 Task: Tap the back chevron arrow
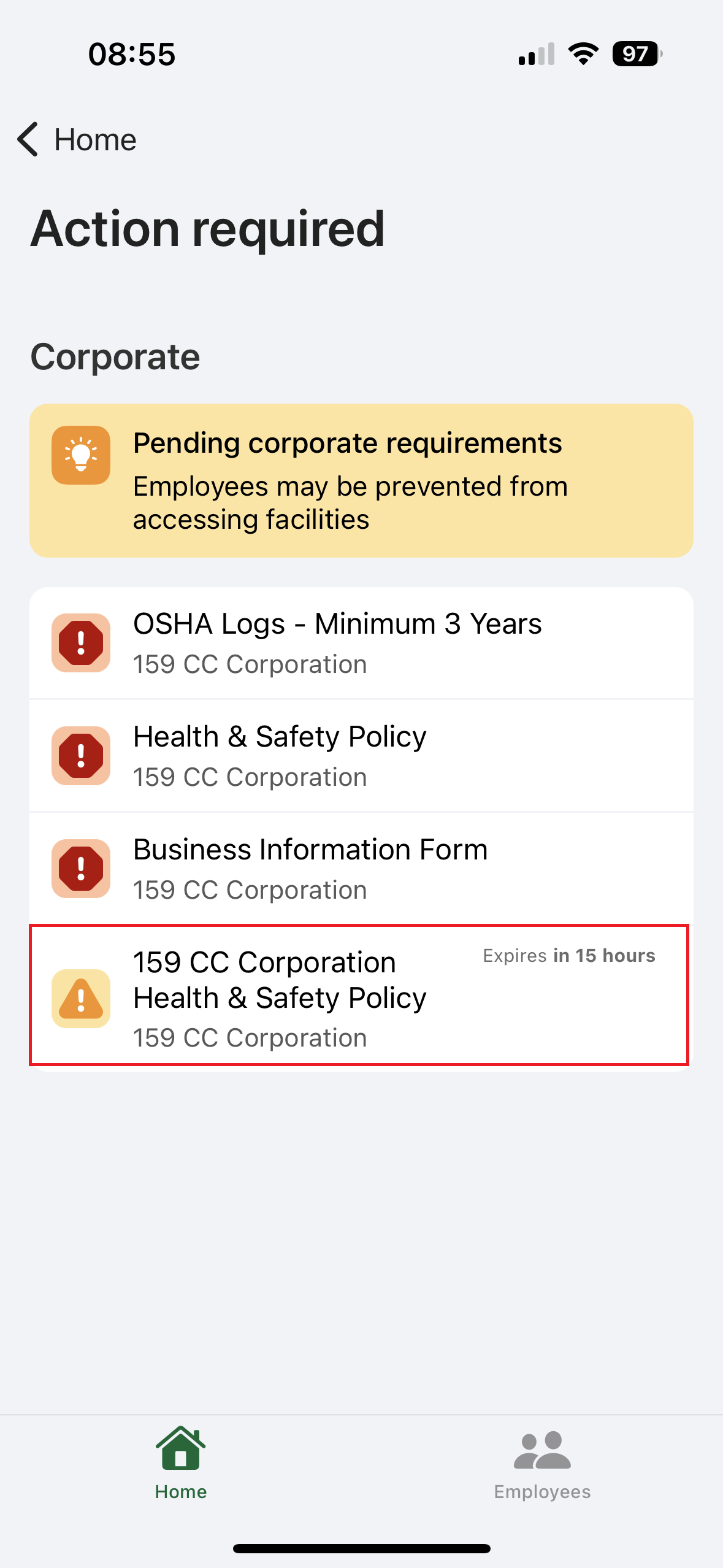[x=28, y=139]
